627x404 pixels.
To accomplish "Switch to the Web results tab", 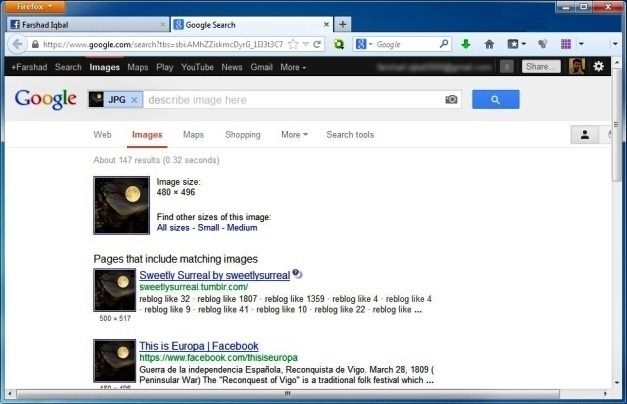I will [102, 135].
